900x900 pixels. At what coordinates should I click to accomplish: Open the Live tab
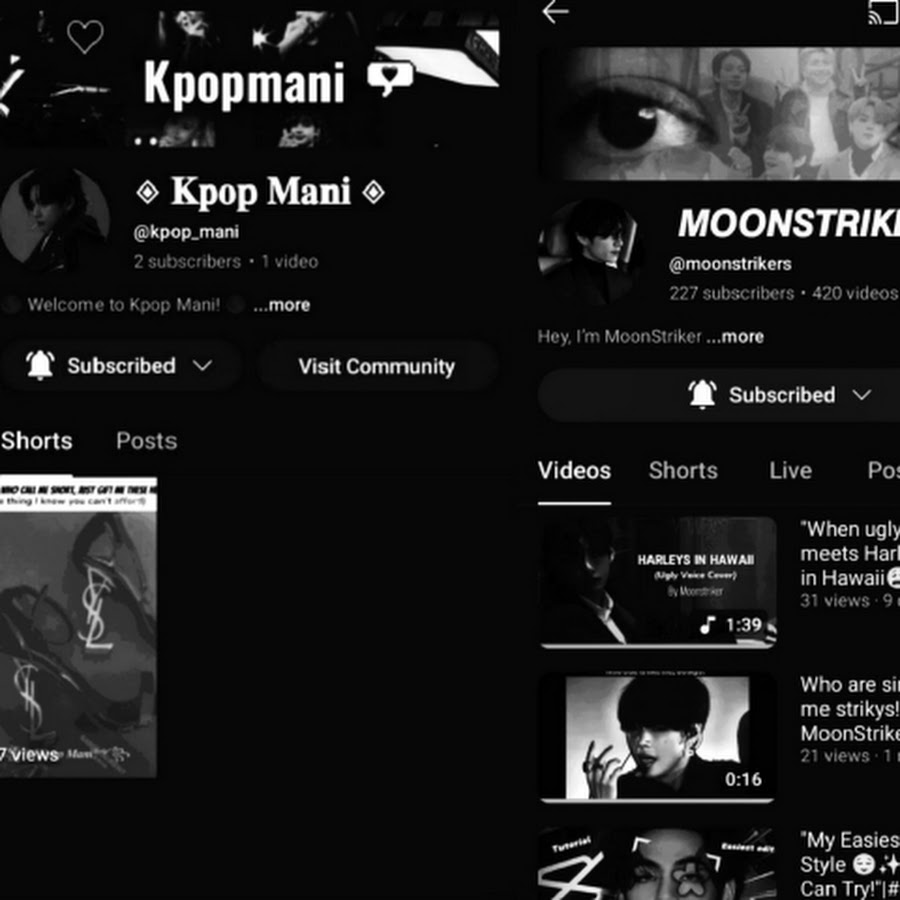pos(790,471)
